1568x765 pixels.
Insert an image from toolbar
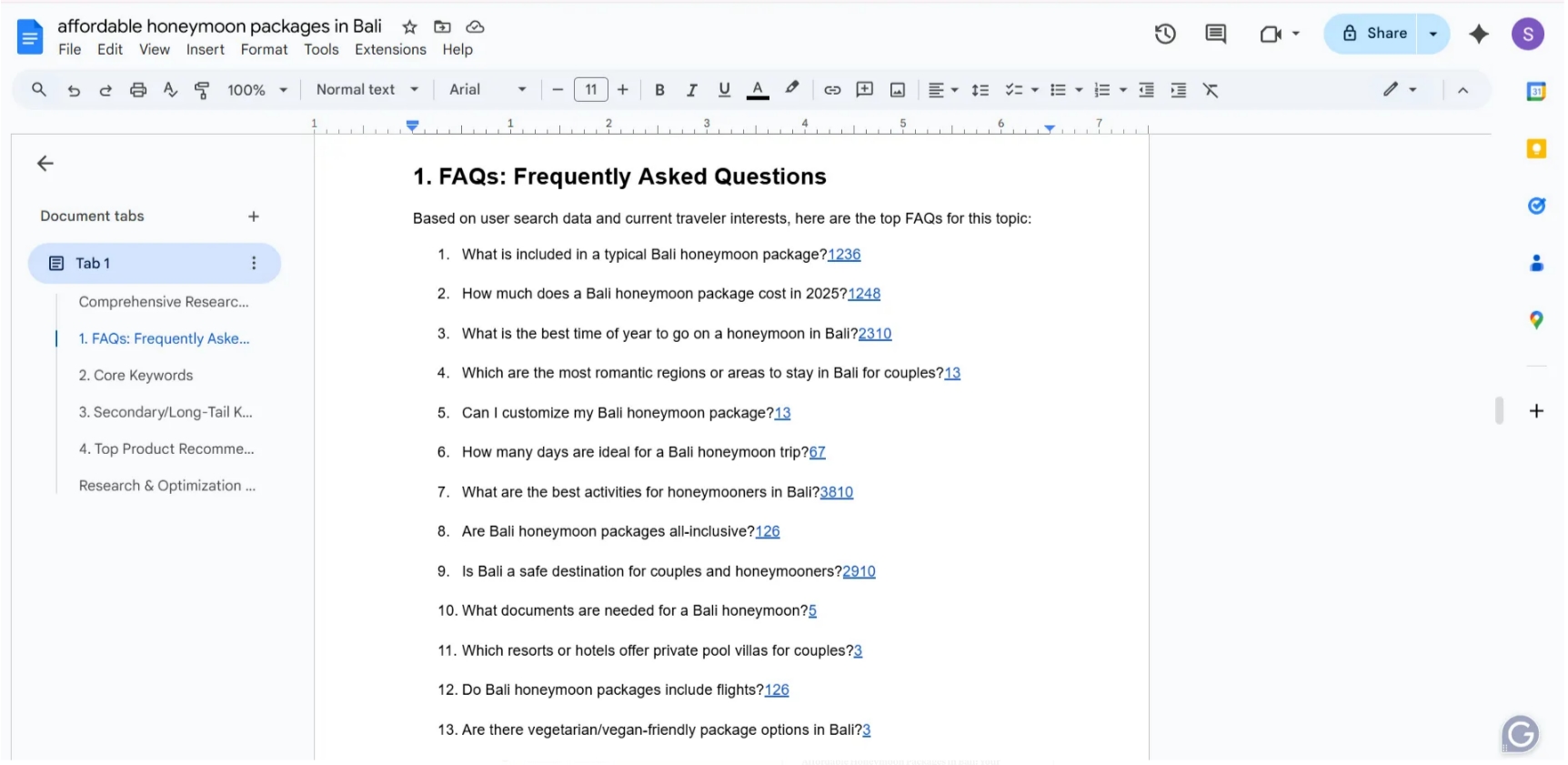coord(898,89)
